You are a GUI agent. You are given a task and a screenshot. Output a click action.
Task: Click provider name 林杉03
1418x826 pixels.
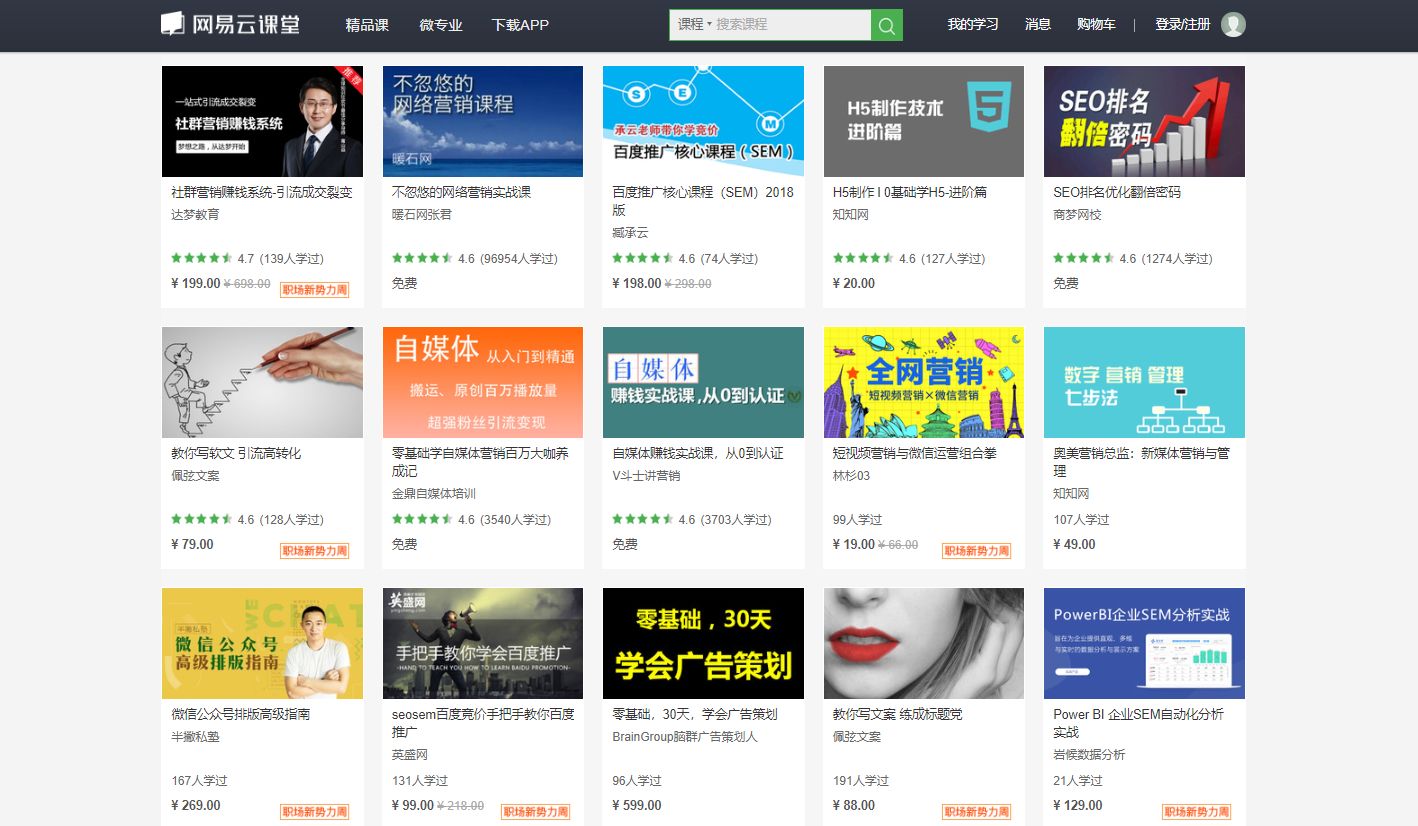click(852, 476)
